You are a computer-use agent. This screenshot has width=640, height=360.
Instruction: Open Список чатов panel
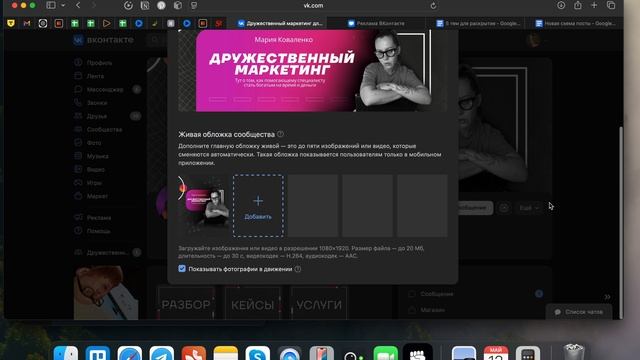(x=579, y=312)
